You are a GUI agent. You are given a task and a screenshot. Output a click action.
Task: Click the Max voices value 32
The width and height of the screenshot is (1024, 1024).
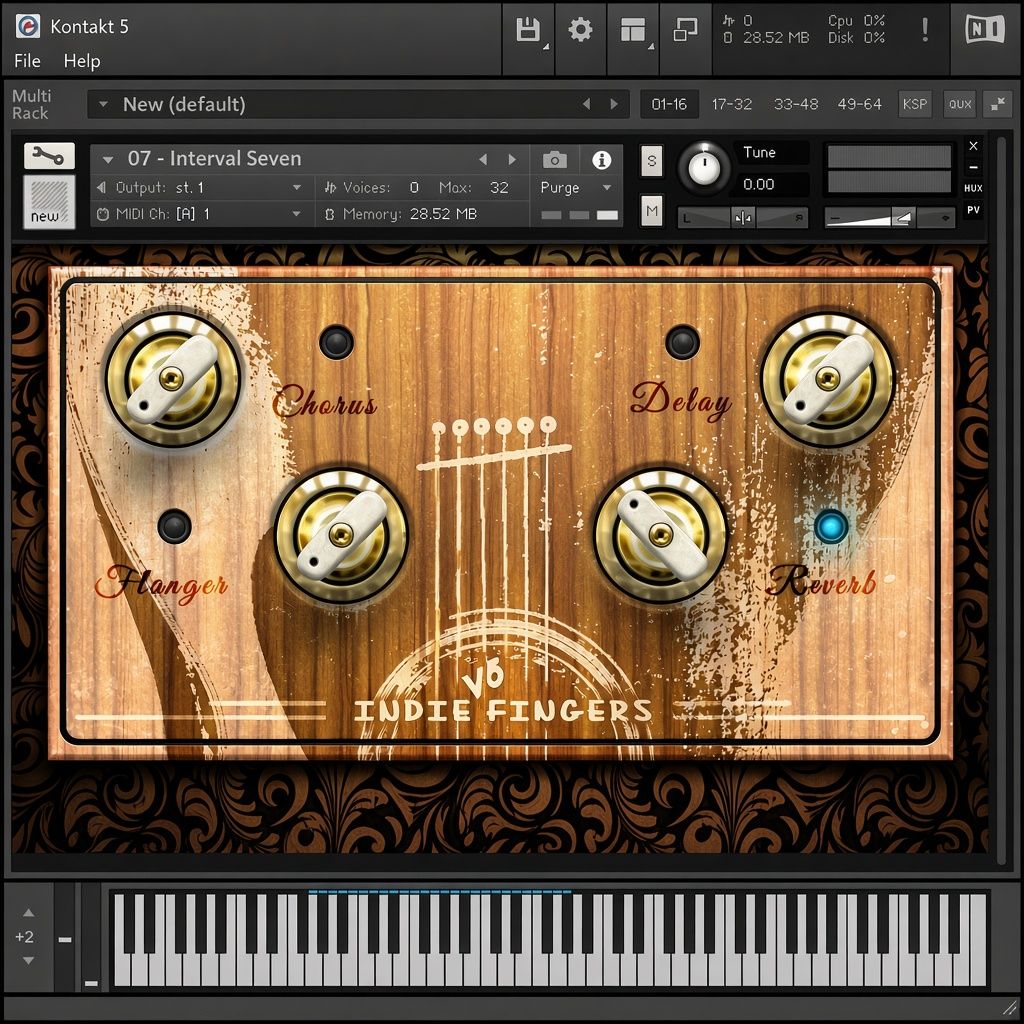click(x=499, y=188)
